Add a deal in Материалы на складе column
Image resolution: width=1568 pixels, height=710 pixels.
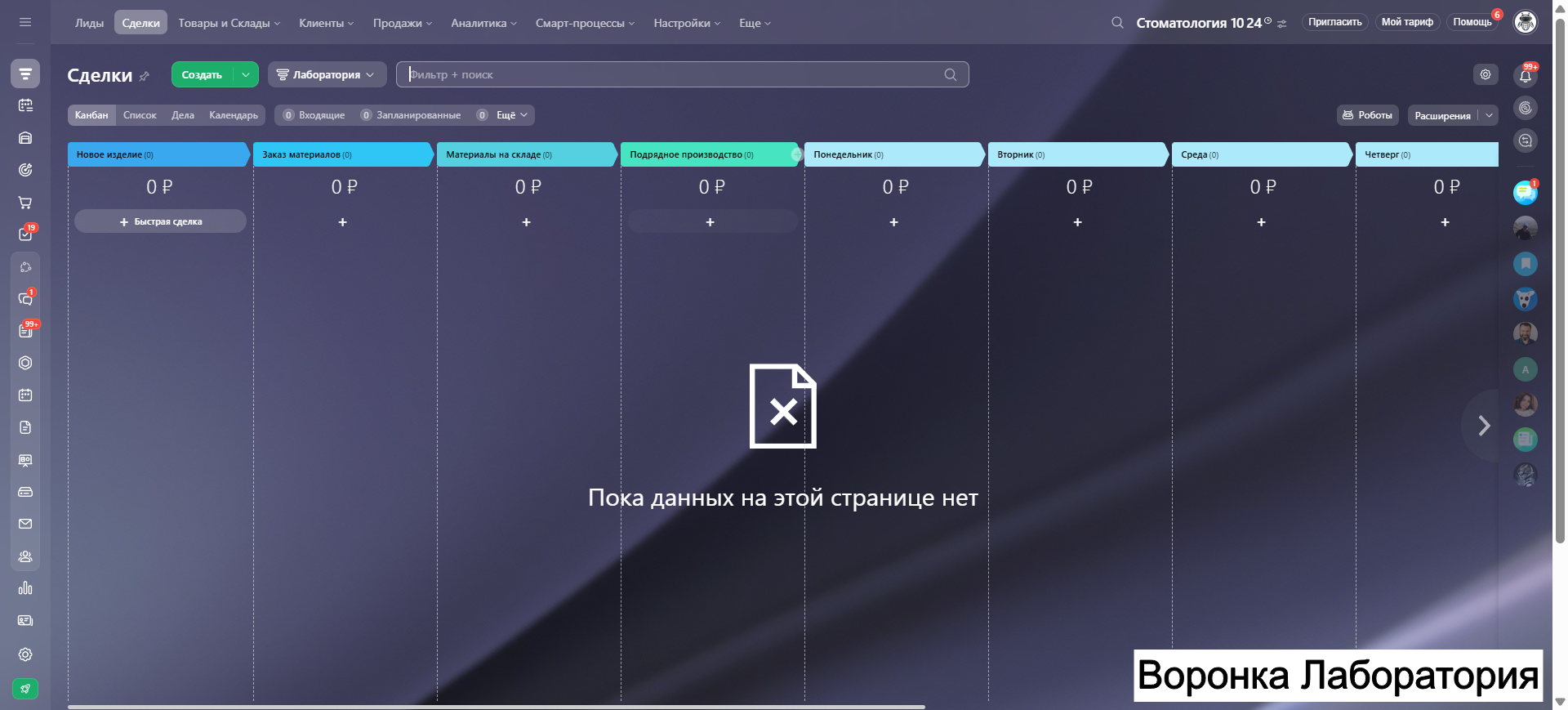527,221
